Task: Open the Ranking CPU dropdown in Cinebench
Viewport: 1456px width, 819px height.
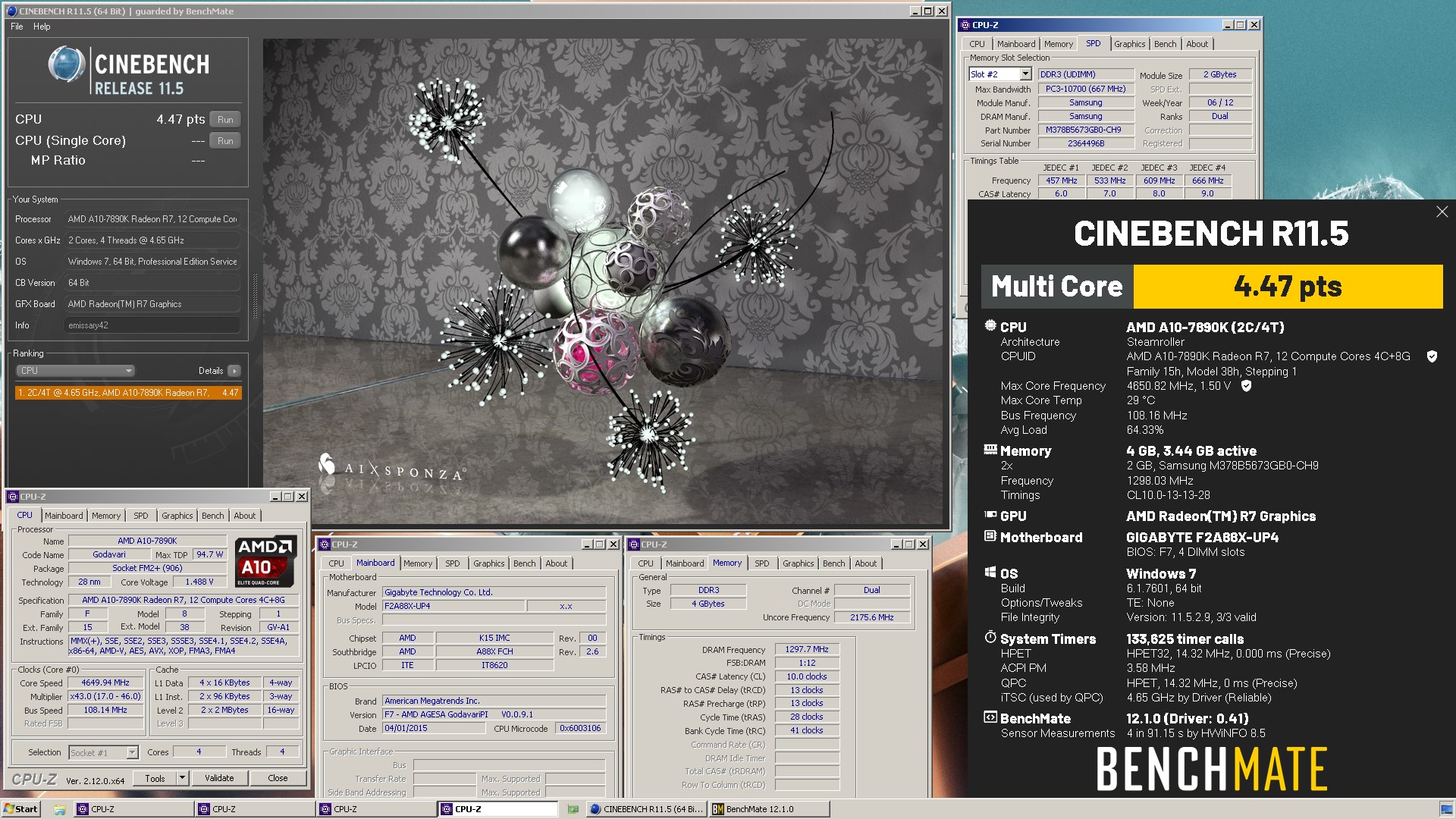Action: [x=75, y=371]
